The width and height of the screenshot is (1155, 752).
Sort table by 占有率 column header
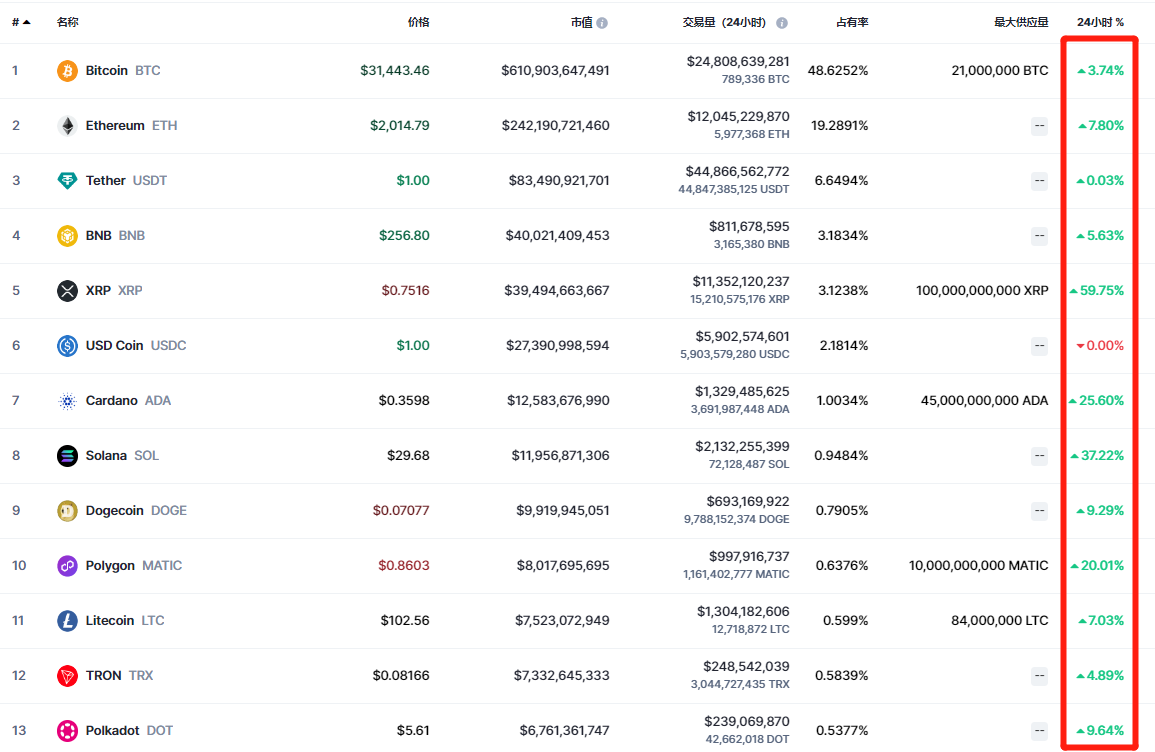(852, 22)
